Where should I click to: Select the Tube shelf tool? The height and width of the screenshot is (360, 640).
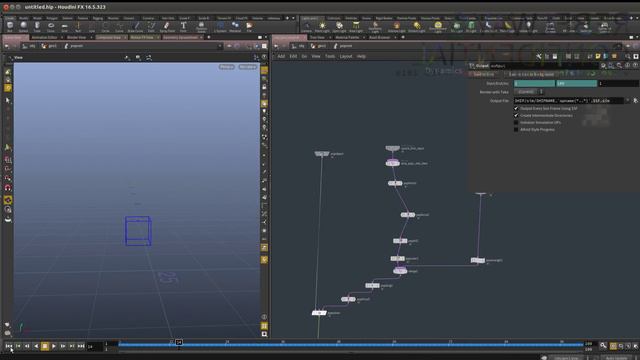pos(37,27)
